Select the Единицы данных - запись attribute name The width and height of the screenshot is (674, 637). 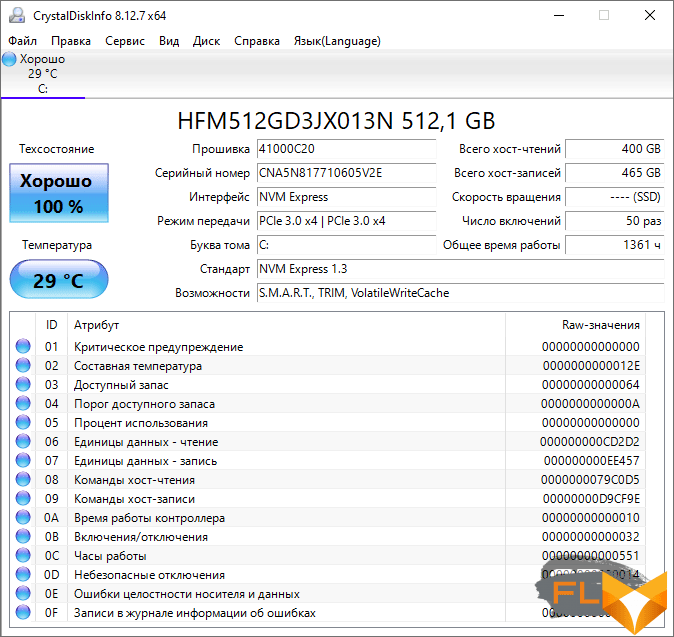[146, 461]
